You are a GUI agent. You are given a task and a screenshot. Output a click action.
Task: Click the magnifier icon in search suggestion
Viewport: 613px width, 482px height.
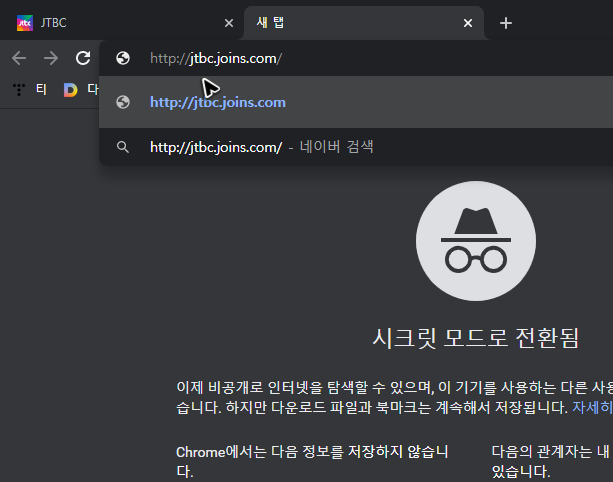point(123,147)
